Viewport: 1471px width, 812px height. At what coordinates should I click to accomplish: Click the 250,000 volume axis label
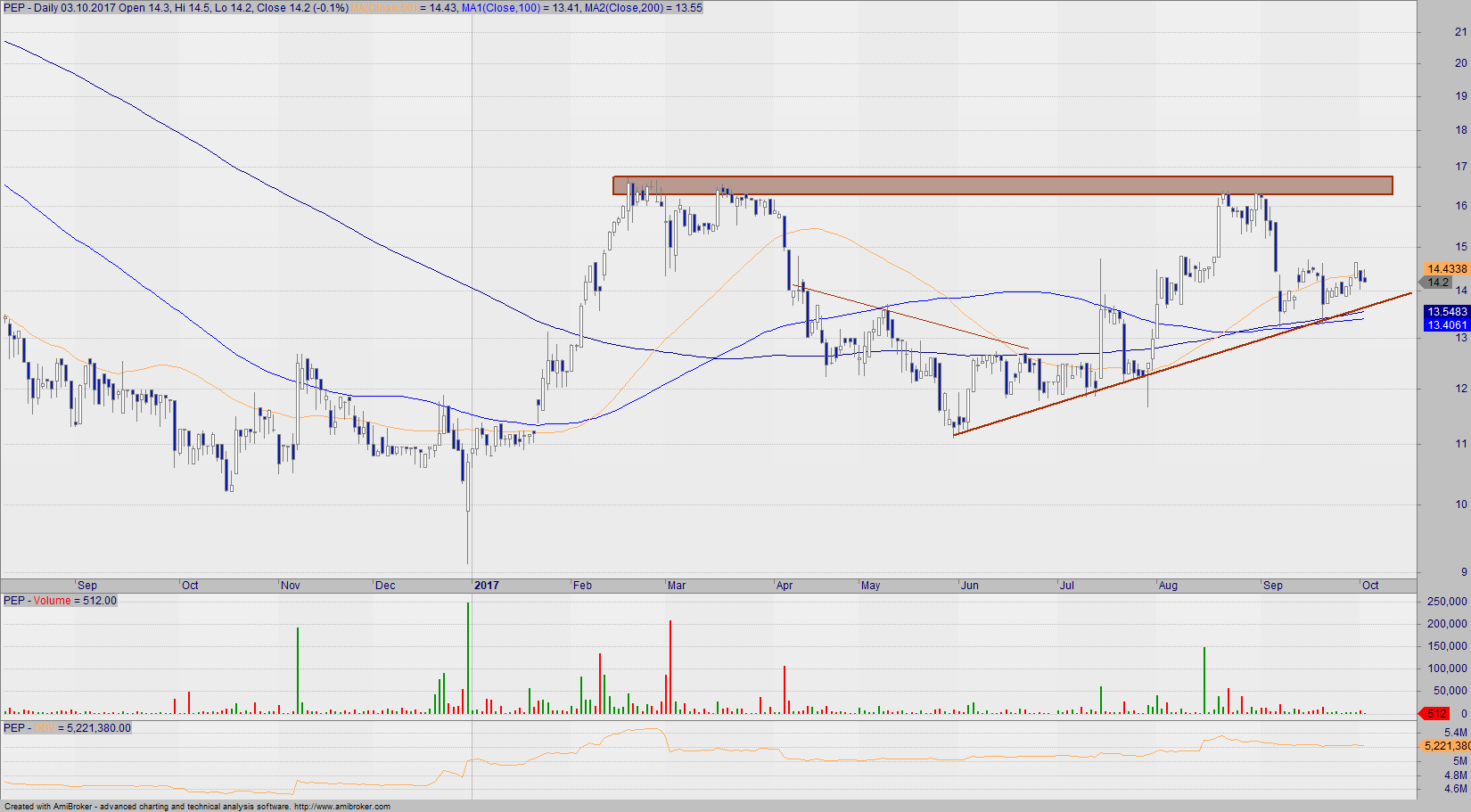tap(1447, 602)
